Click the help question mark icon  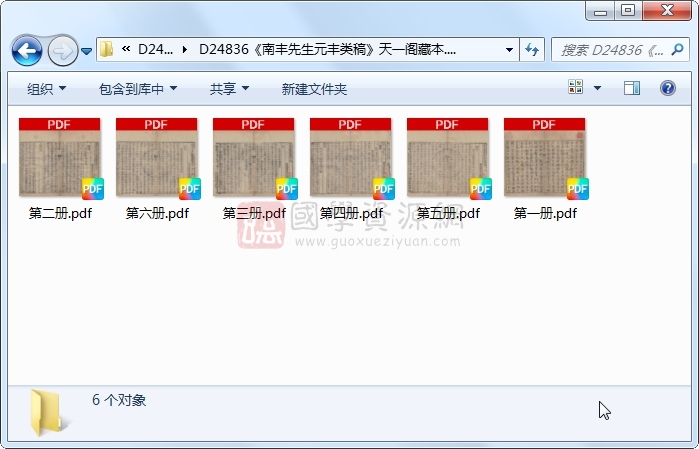tap(668, 89)
